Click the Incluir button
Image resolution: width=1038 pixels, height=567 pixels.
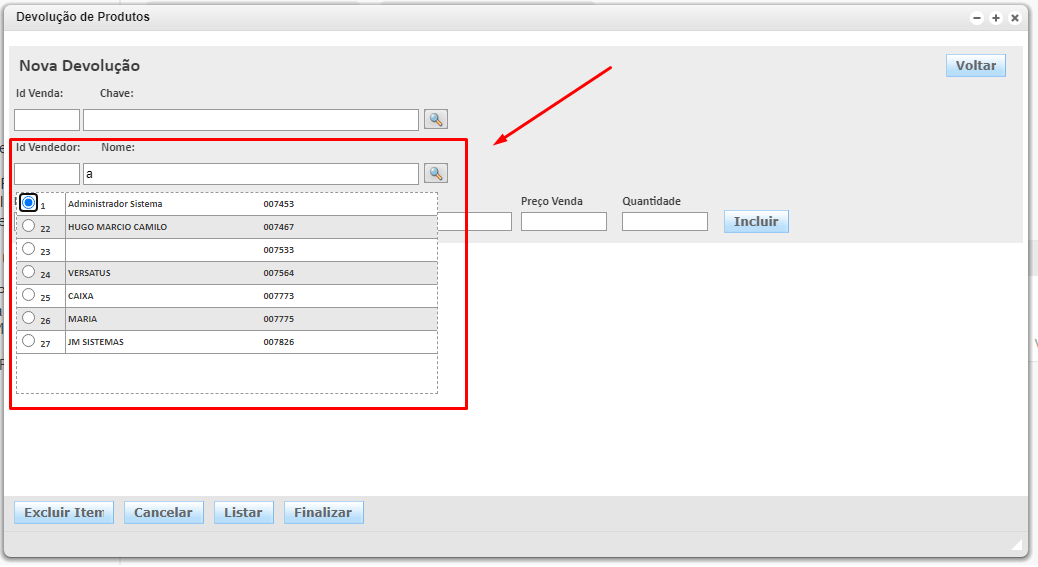point(756,221)
